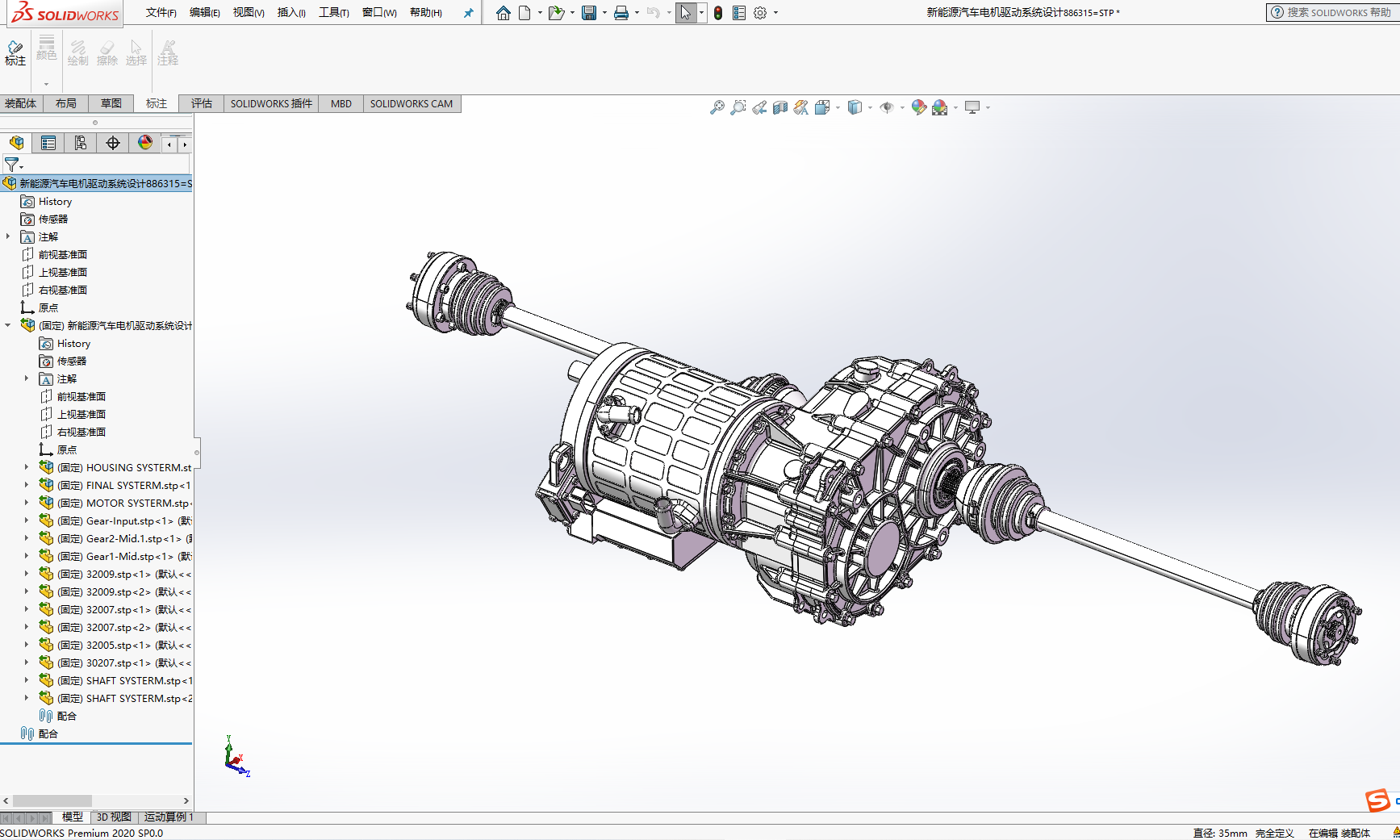Image resolution: width=1400 pixels, height=840 pixels.
Task: Open File Properties list icon
Action: 739,13
